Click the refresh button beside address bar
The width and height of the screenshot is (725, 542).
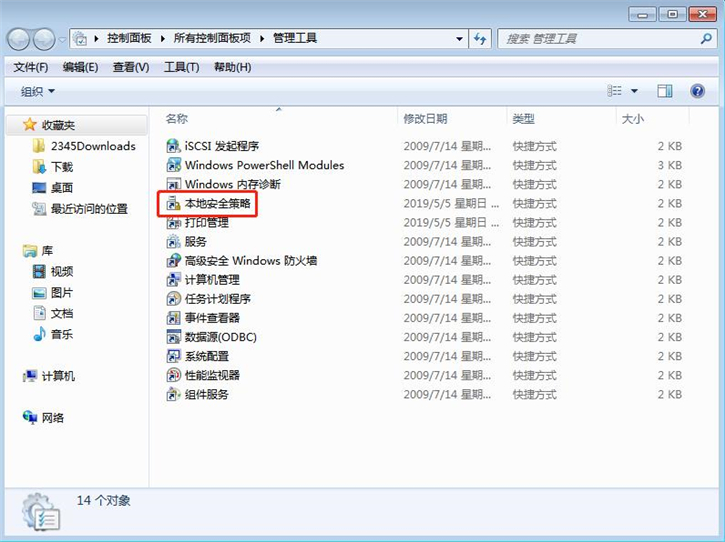coord(481,39)
